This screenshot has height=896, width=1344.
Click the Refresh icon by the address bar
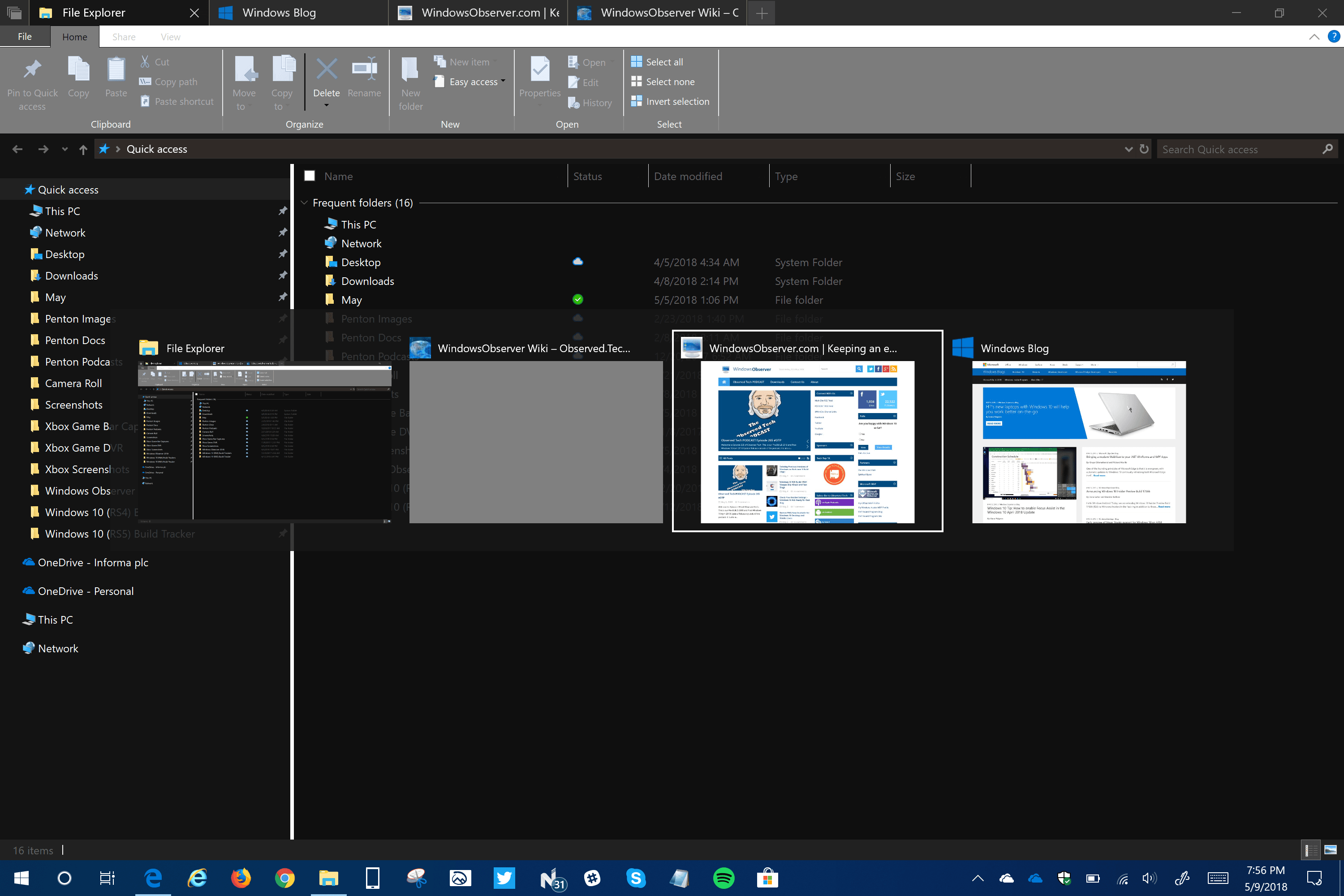coord(1144,149)
